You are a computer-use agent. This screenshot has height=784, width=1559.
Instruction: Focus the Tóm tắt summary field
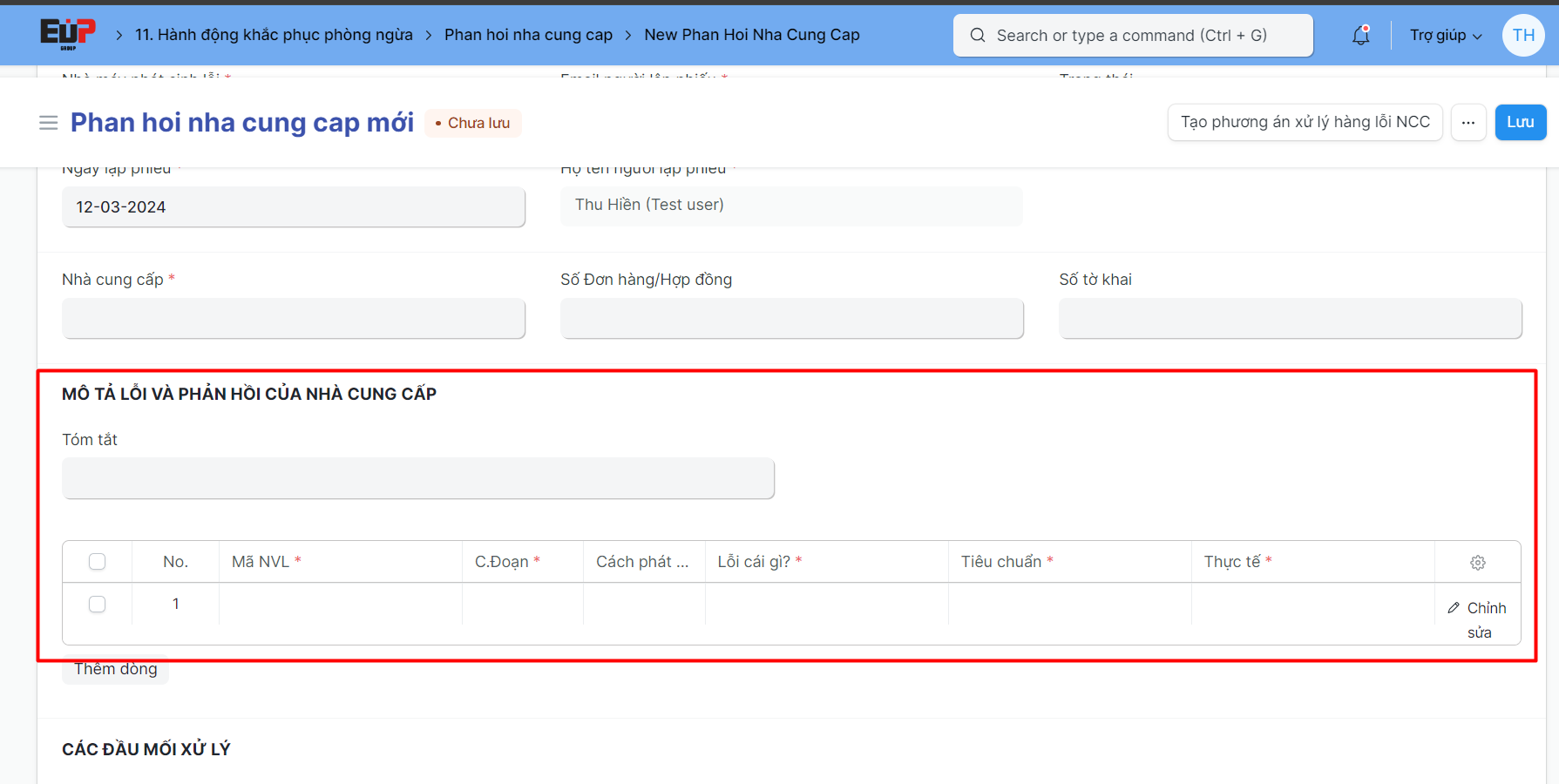pos(418,479)
